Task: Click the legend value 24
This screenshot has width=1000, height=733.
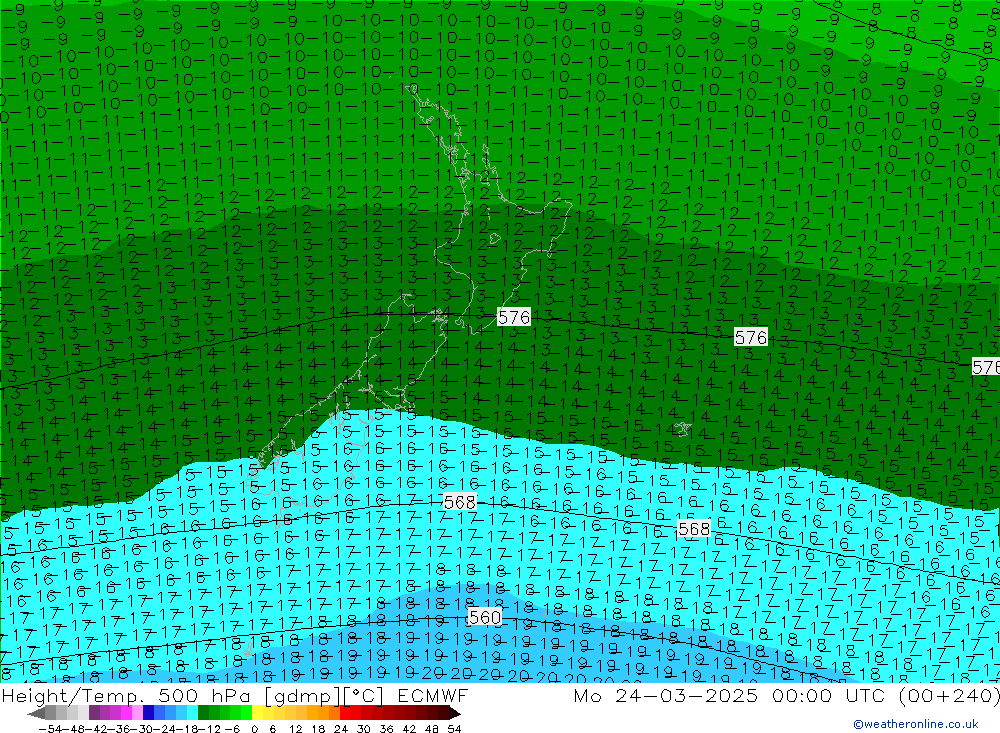Action: [x=341, y=729]
